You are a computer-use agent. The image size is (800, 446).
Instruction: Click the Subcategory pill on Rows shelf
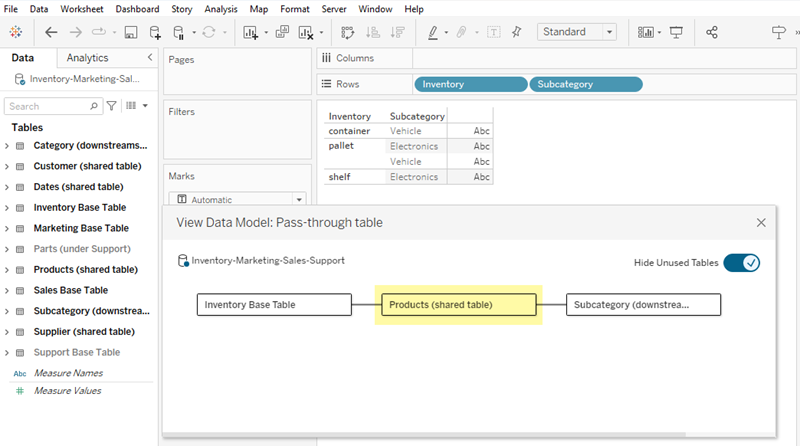[585, 85]
